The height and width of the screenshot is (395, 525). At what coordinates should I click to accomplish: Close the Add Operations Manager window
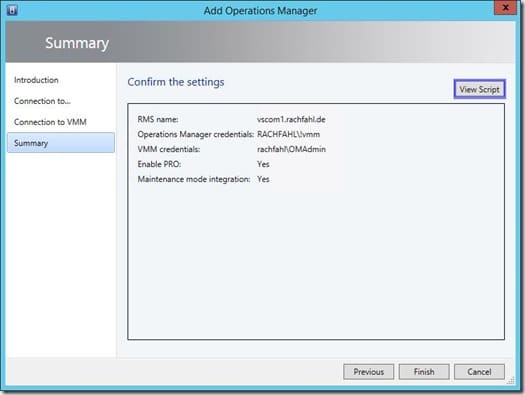[506, 7]
